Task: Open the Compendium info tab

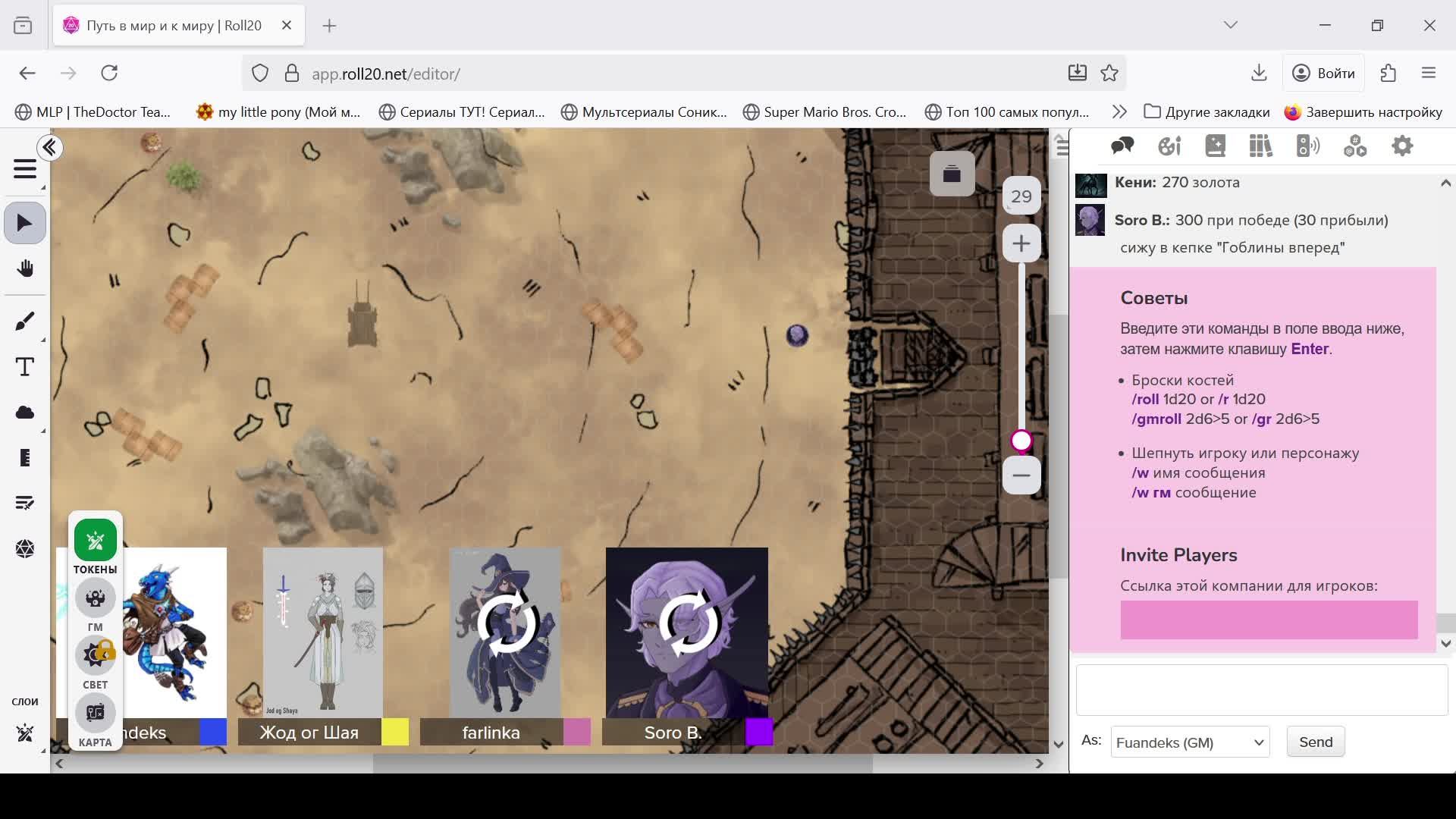Action: coord(1260,146)
